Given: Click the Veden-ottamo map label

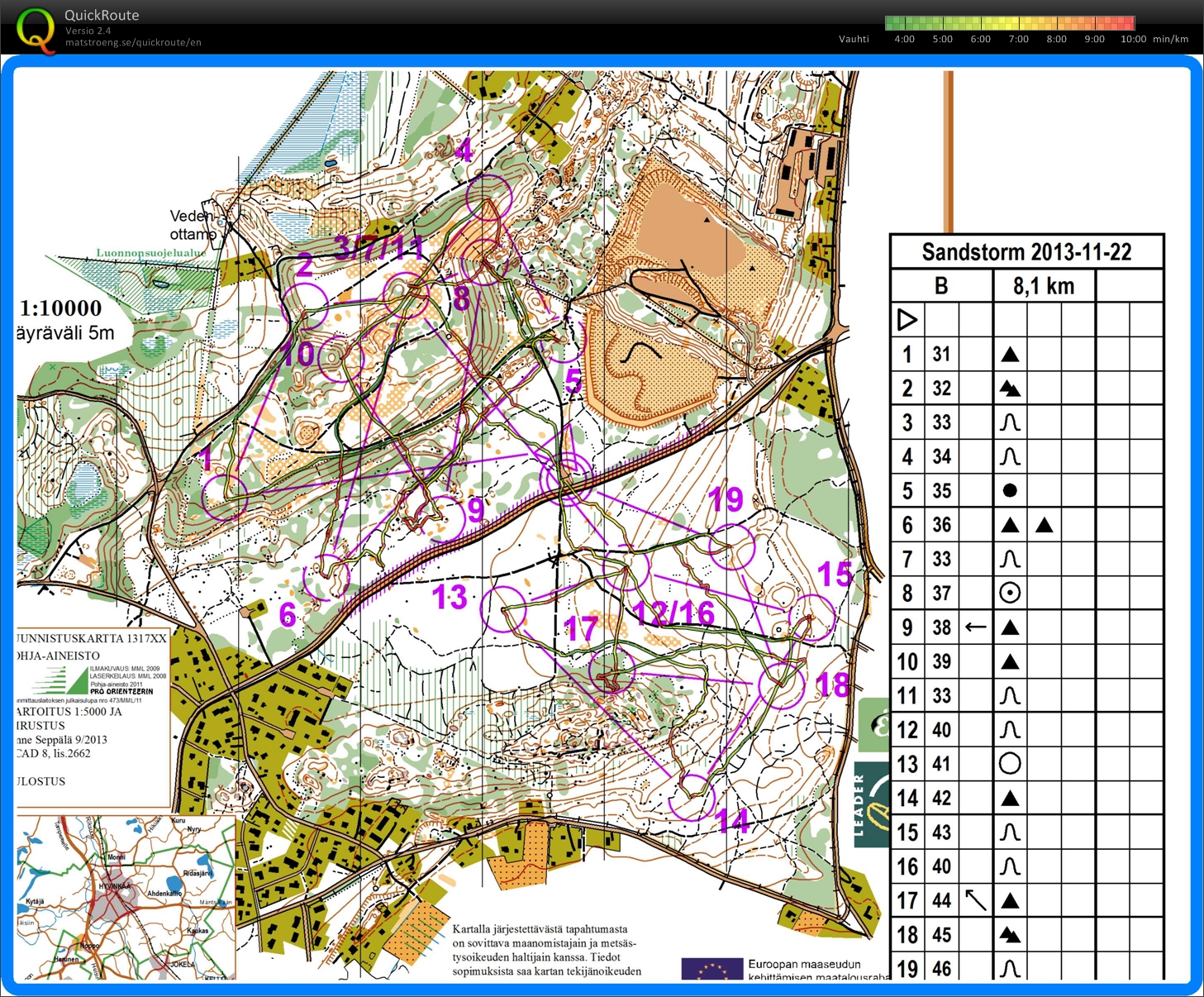Looking at the screenshot, I should [193, 225].
